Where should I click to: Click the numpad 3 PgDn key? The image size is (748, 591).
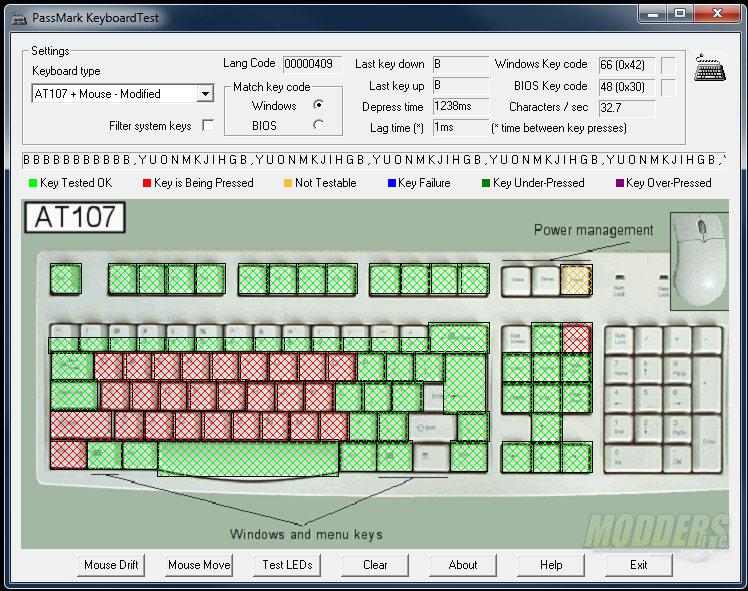tap(677, 429)
